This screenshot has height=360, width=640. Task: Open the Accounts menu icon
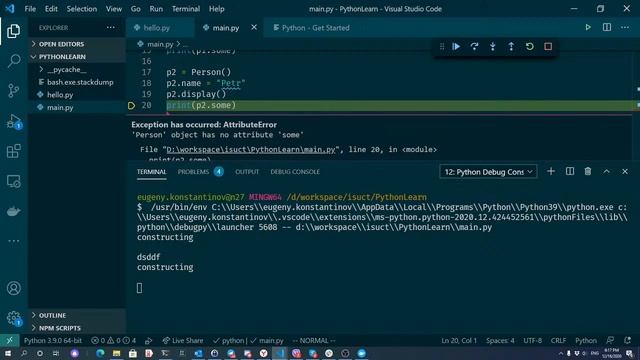pos(13,288)
